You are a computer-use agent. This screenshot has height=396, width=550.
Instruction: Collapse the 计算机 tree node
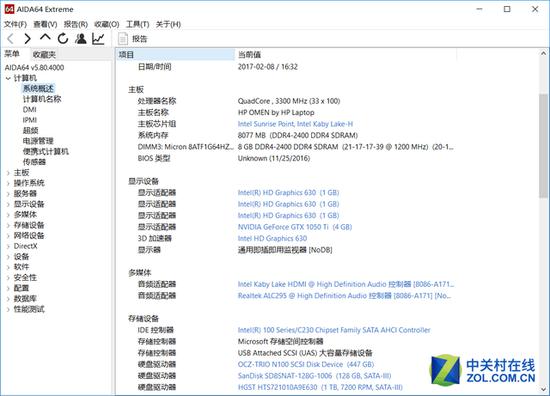(x=8, y=78)
